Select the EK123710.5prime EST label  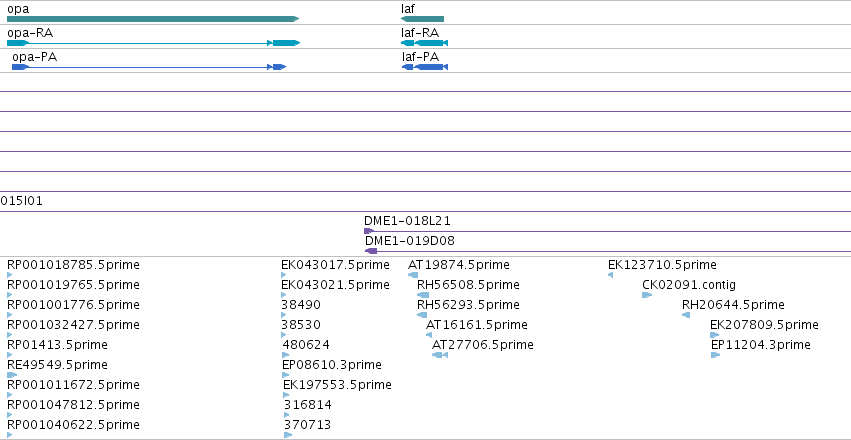pos(662,265)
